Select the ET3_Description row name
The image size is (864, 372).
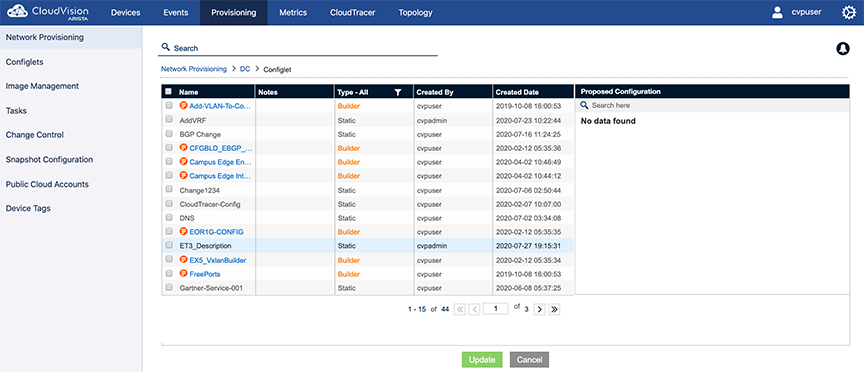point(206,246)
